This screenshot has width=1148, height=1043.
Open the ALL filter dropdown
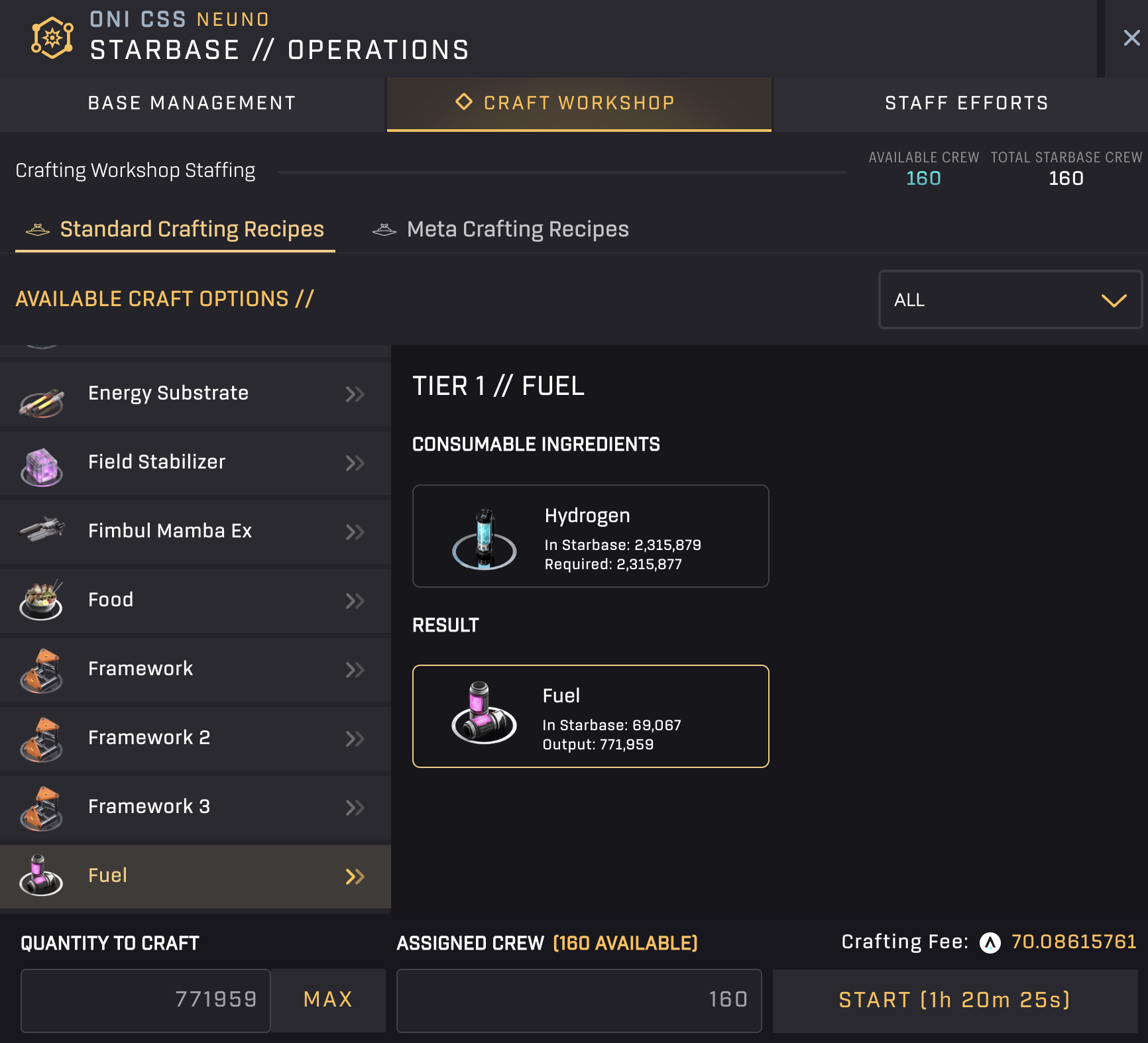click(x=1009, y=300)
